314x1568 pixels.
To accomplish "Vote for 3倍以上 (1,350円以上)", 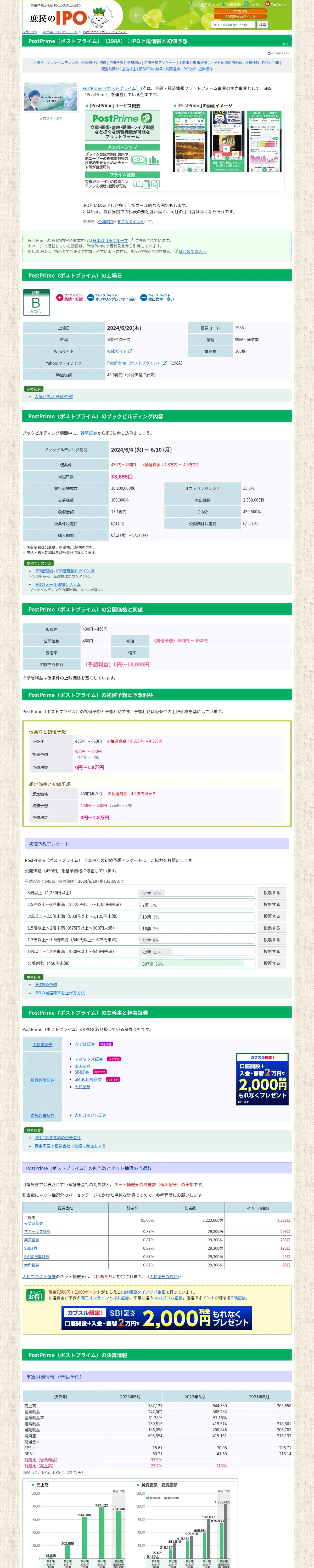I will pos(271,892).
